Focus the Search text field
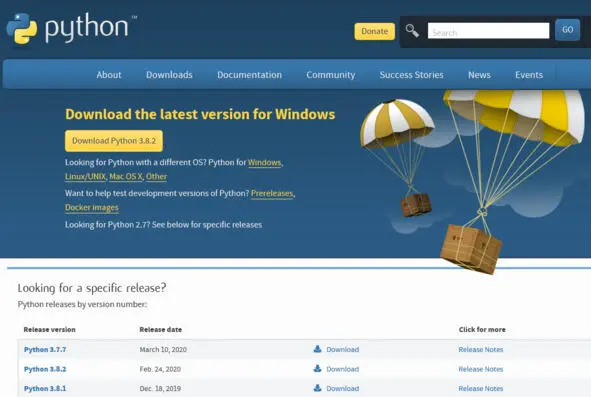The image size is (591, 397). pos(488,31)
